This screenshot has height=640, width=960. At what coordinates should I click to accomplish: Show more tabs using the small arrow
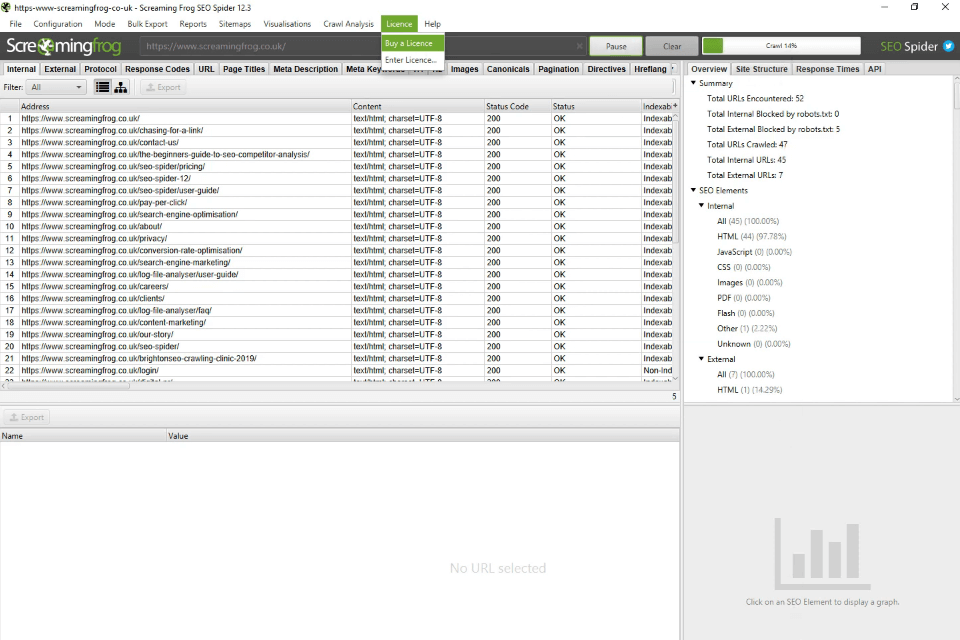[674, 69]
